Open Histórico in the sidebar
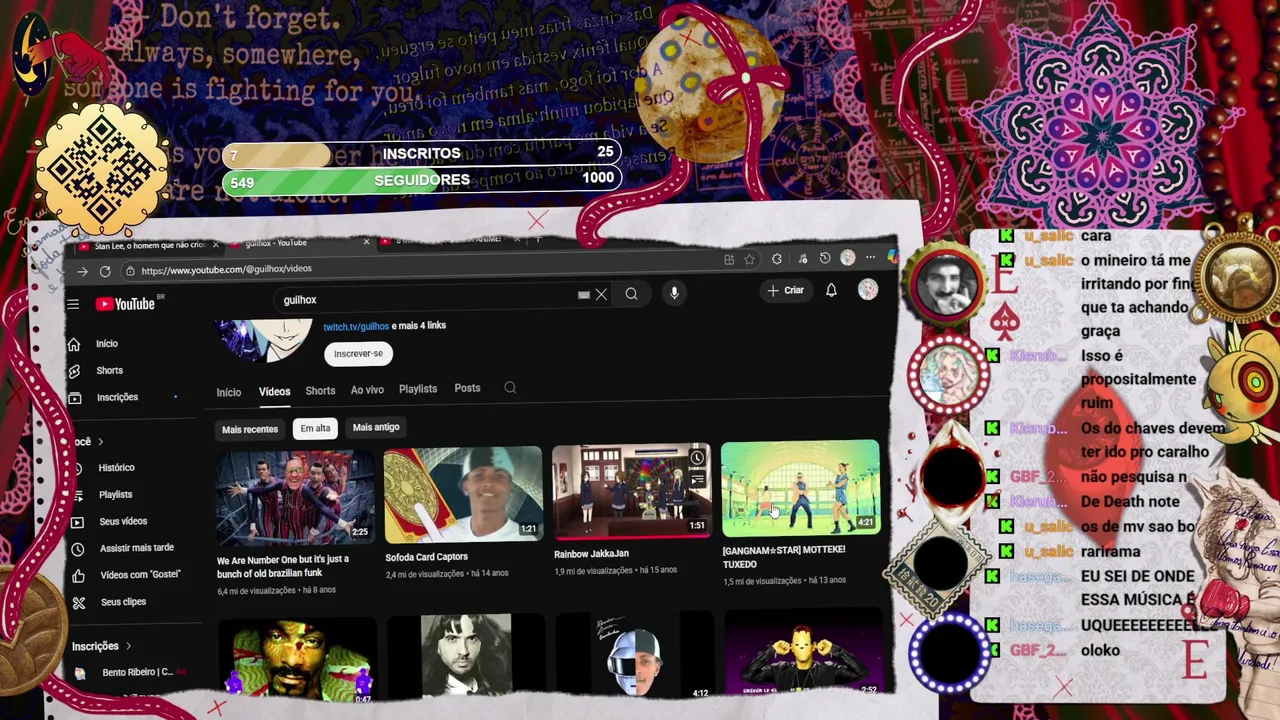Screen dimensions: 1280x720 [116, 468]
